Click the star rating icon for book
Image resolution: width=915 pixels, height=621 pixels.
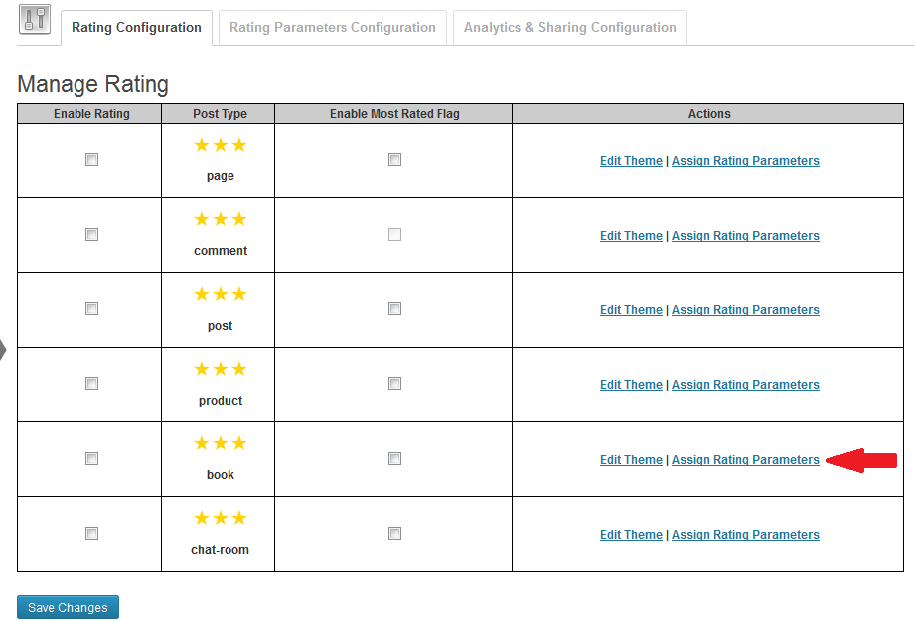pos(220,444)
